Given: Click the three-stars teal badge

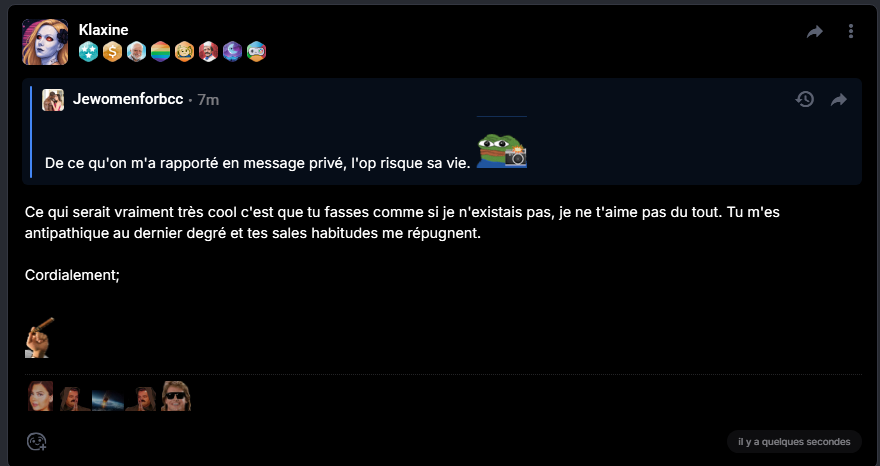Looking at the screenshot, I should 88,52.
